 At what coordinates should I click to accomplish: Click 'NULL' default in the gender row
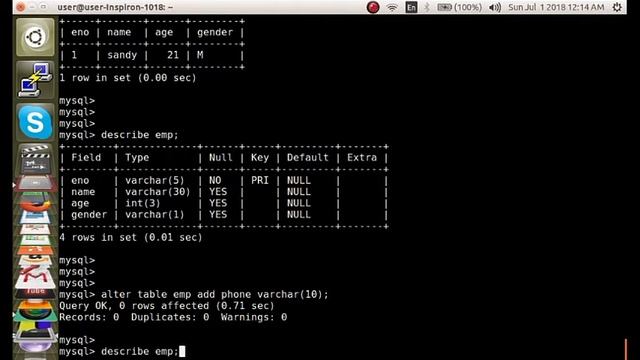click(299, 214)
